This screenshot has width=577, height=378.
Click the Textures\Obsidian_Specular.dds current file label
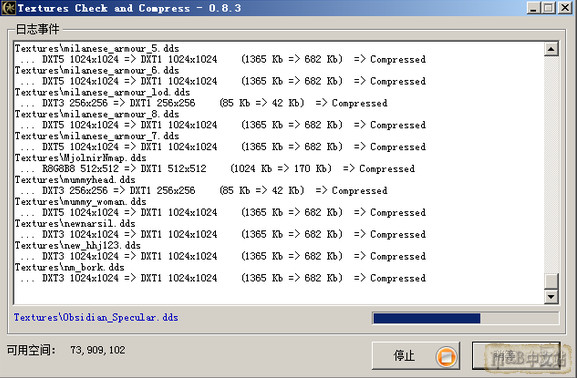(x=96, y=317)
